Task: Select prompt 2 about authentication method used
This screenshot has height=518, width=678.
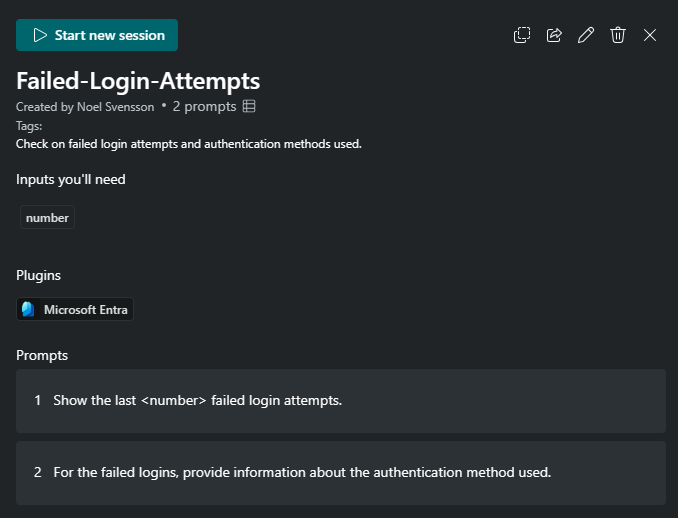Action: 341,473
